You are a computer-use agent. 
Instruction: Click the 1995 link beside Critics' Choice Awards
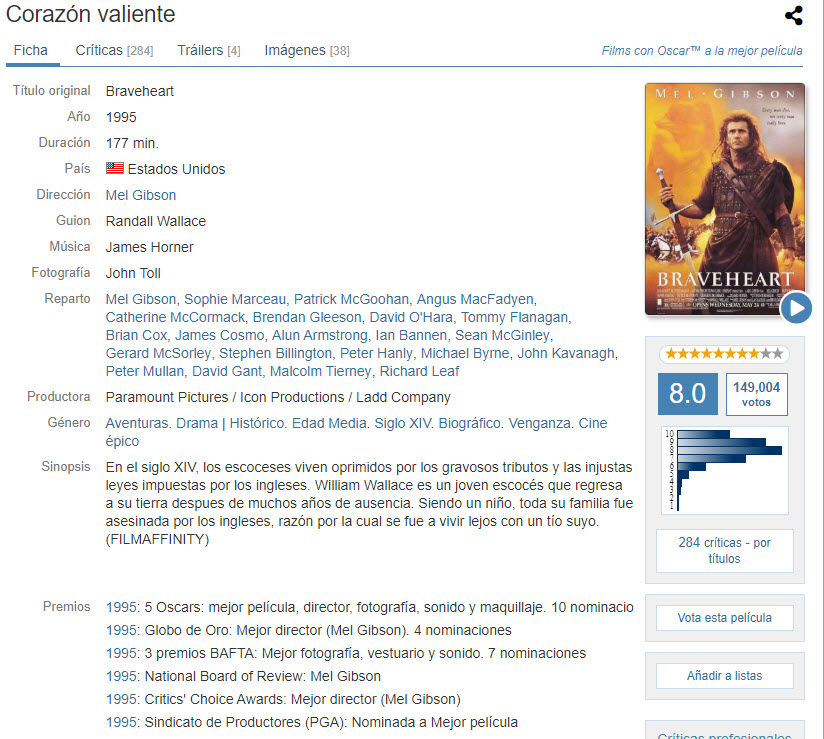(x=122, y=700)
